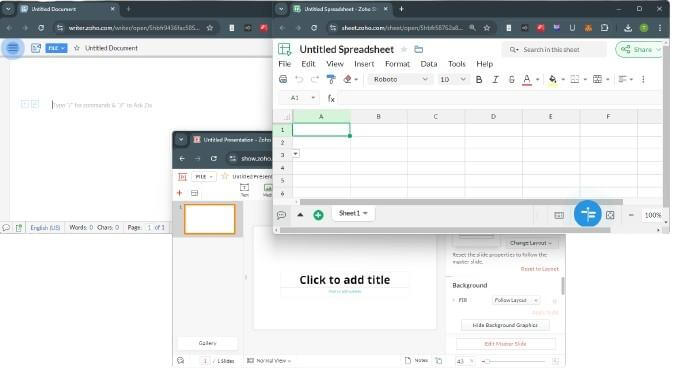Image resolution: width=675 pixels, height=369 pixels.
Task: Expand the clear formatting dropdown arrow
Action: tap(356, 80)
